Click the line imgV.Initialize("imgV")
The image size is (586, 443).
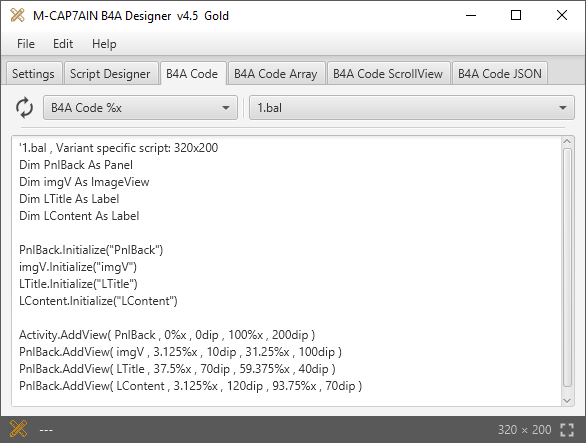click(x=78, y=267)
